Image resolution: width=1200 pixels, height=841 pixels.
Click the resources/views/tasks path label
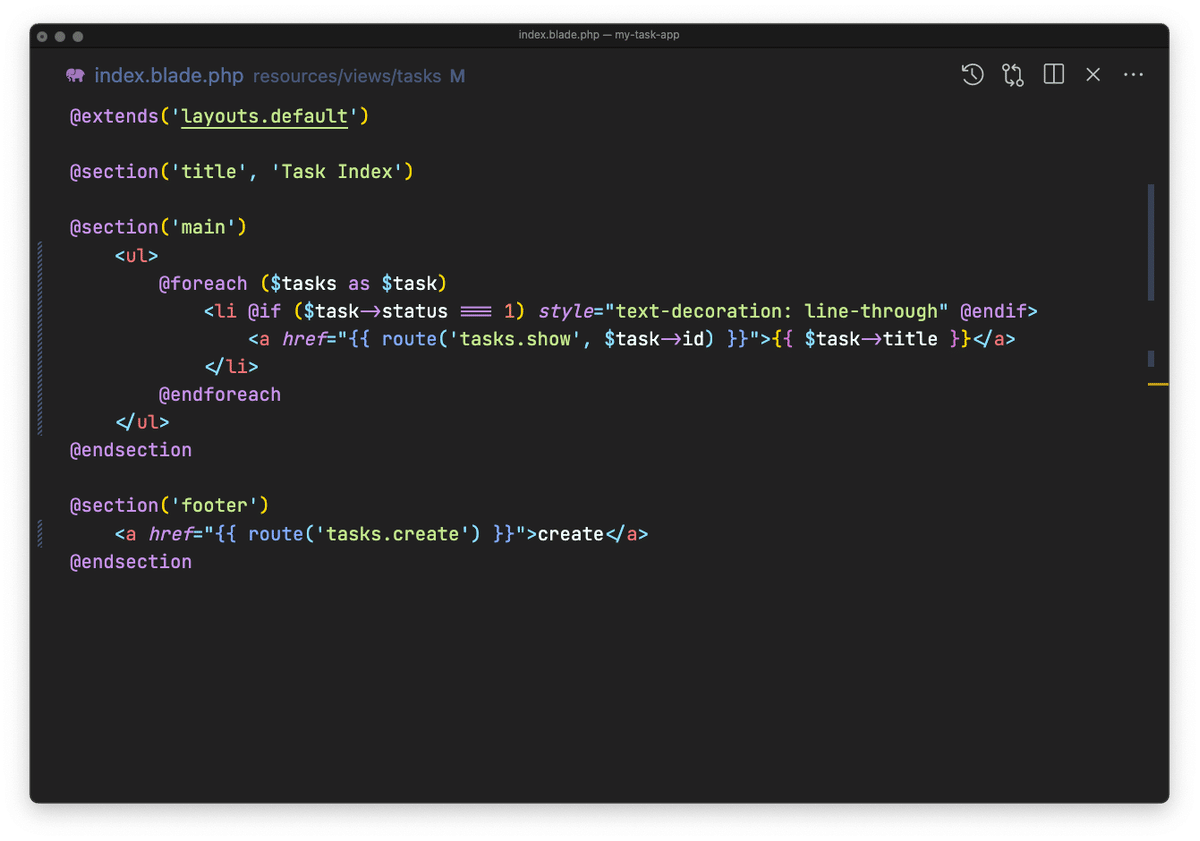[347, 76]
